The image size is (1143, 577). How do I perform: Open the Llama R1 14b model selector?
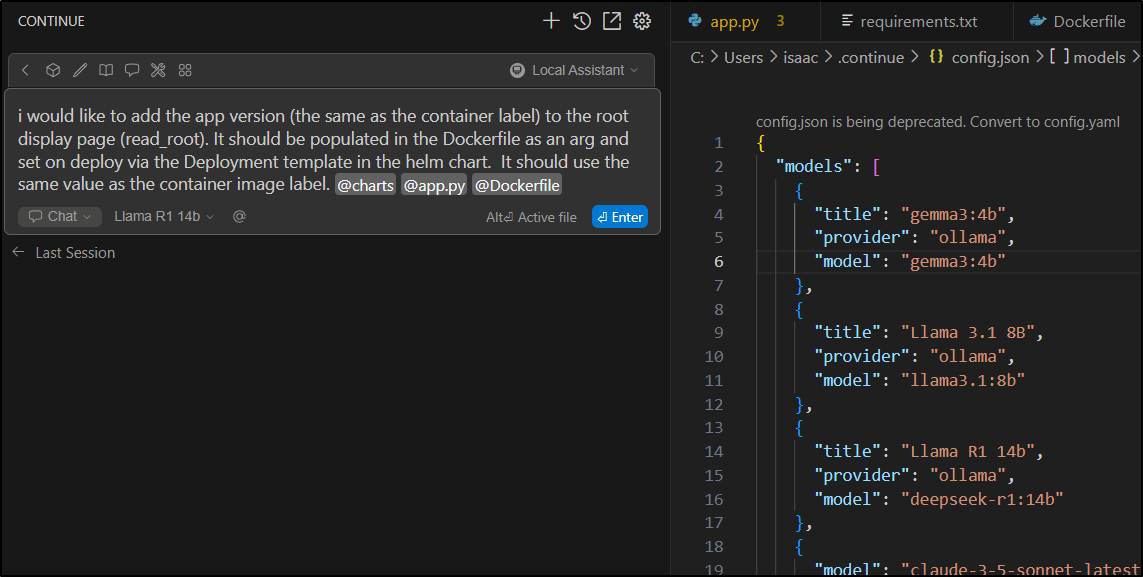164,216
